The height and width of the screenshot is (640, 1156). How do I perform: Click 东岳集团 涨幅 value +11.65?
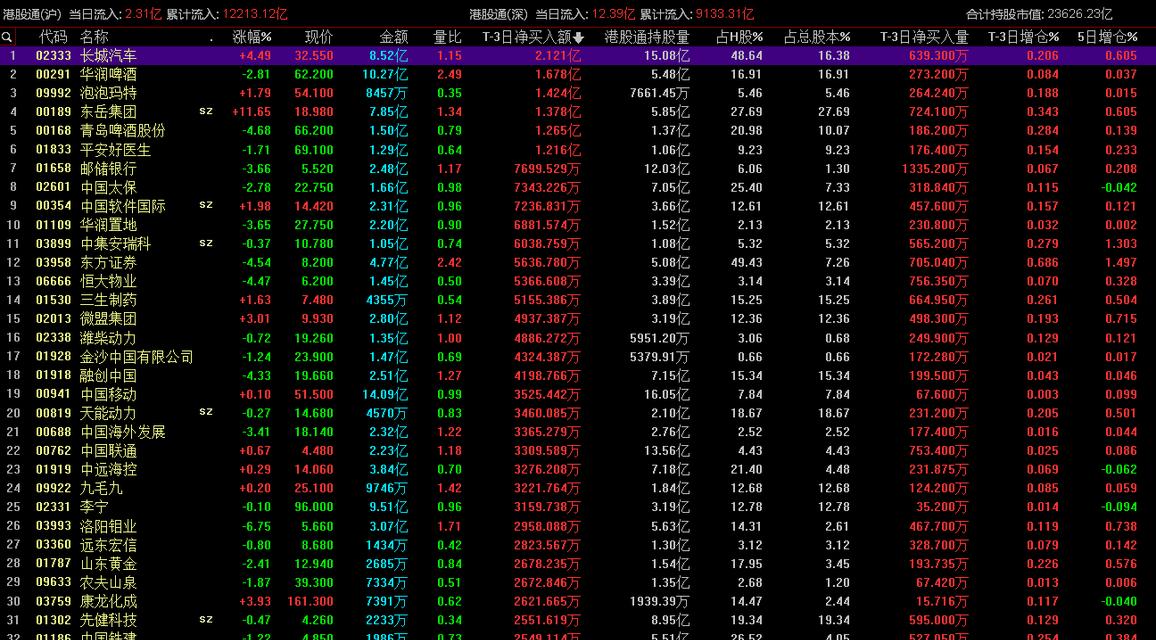click(251, 112)
